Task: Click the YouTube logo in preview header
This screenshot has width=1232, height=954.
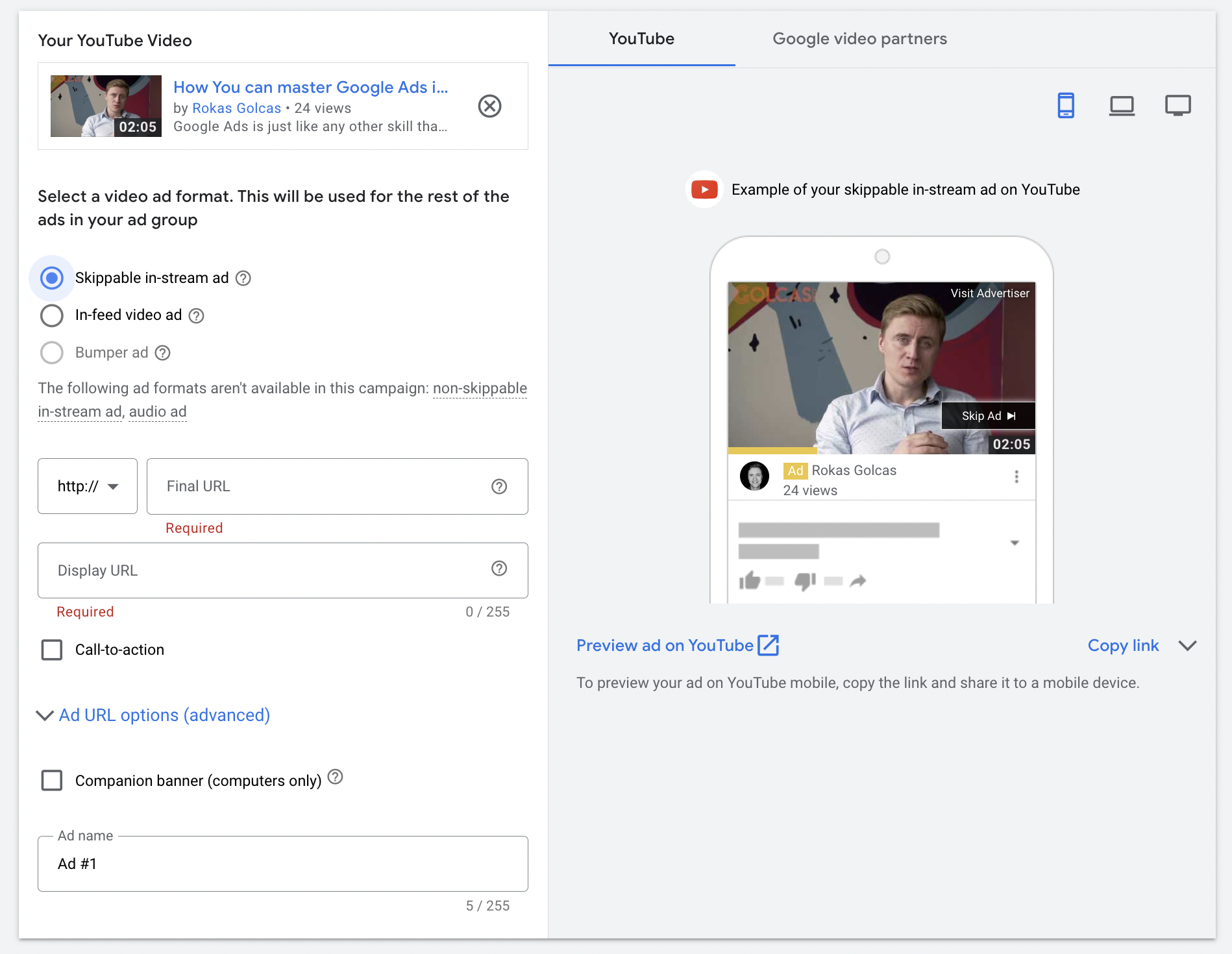Action: pos(704,190)
